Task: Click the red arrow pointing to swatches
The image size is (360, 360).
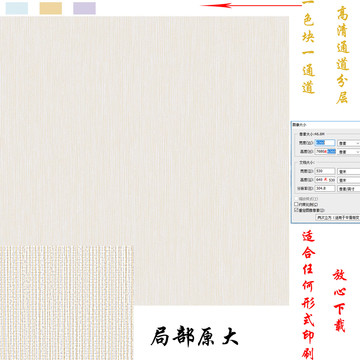Action: 251,5
